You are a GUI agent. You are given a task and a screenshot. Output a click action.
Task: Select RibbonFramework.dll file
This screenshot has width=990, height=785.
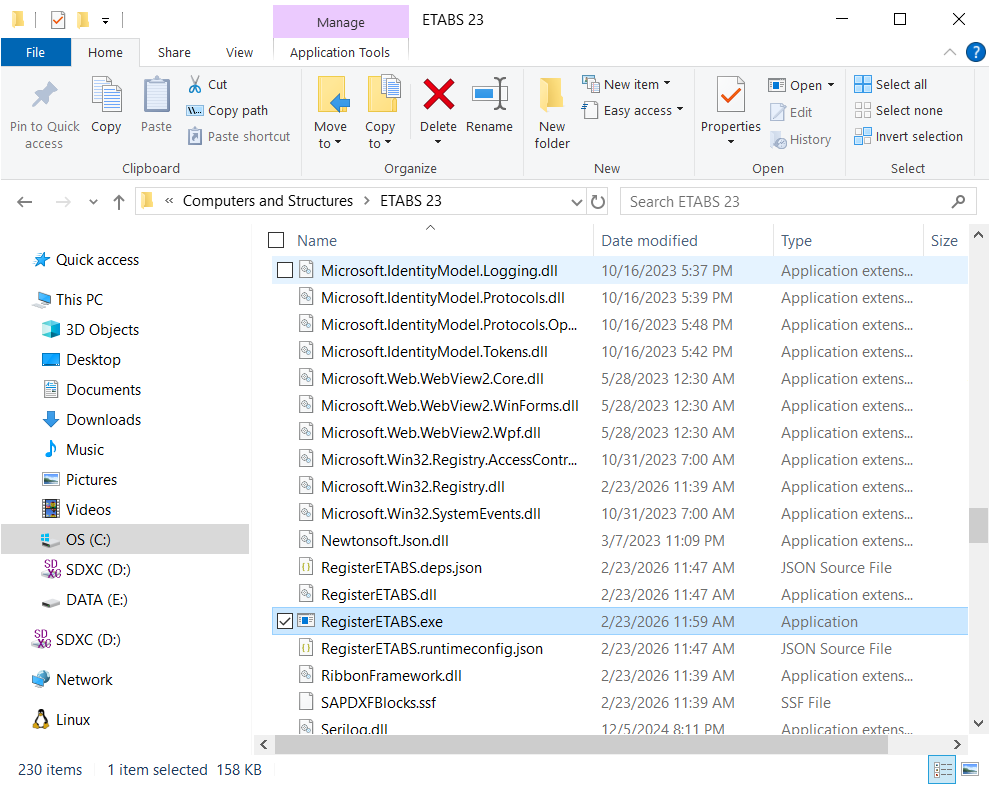click(391, 676)
